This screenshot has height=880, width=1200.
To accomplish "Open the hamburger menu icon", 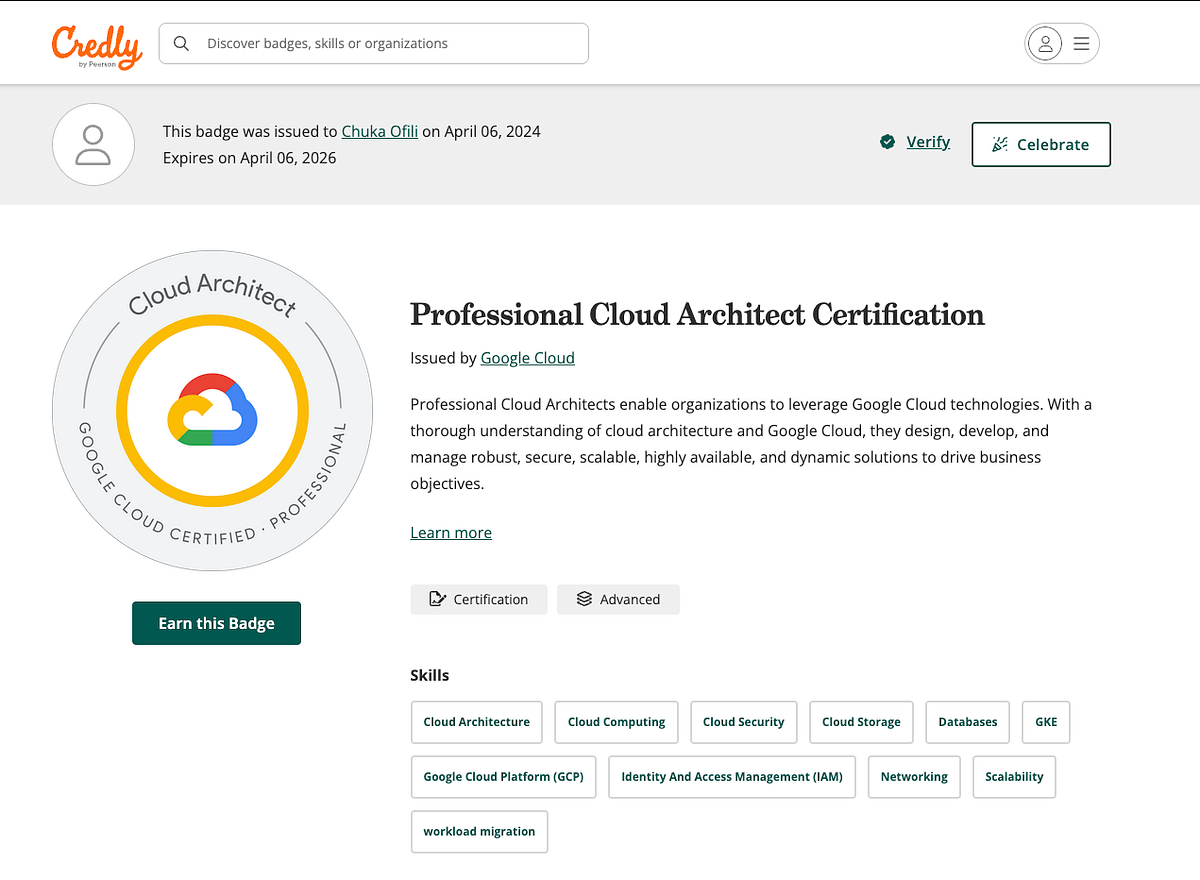I will coord(1081,44).
